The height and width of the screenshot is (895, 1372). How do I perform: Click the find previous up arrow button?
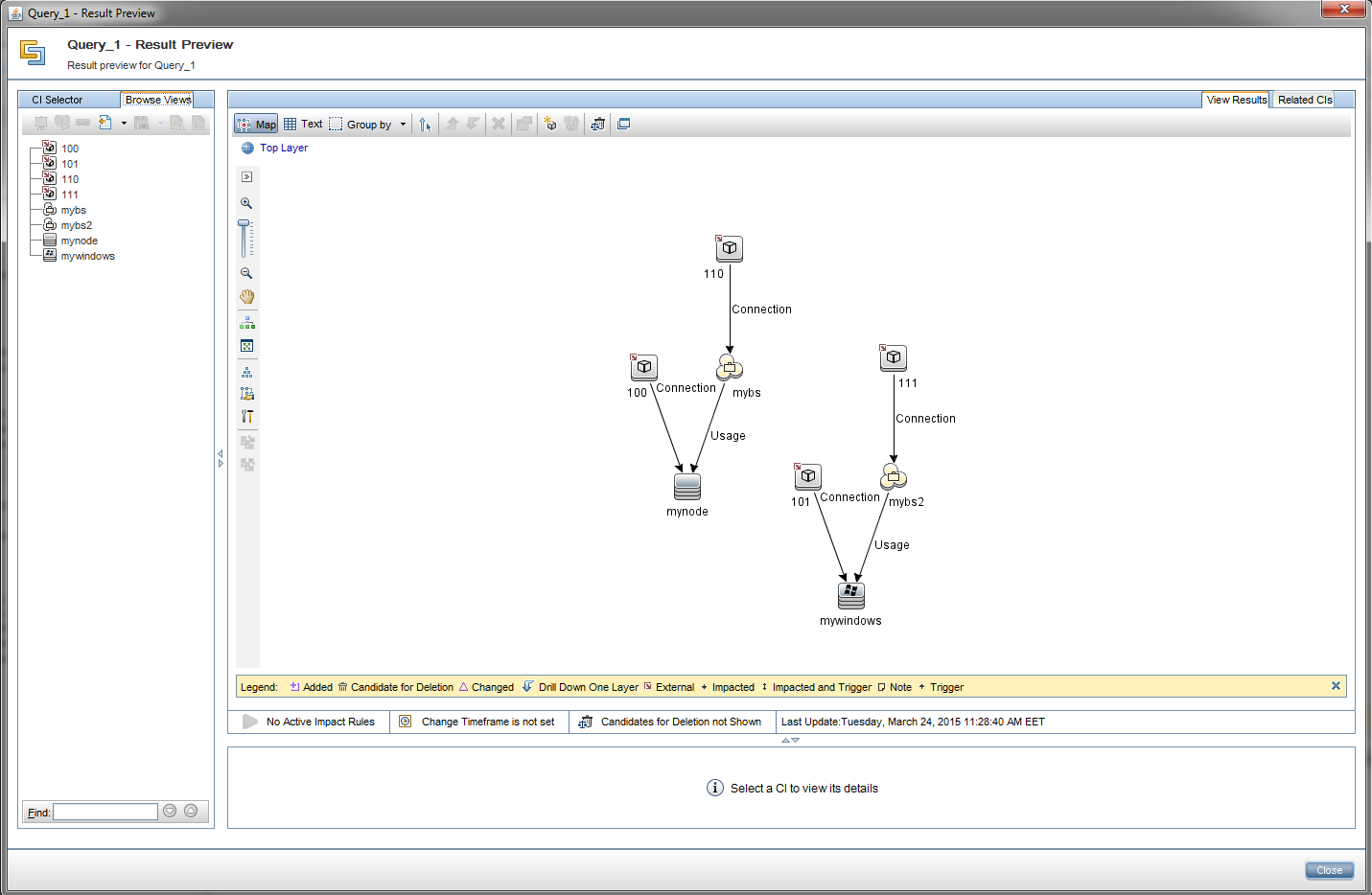(x=191, y=811)
